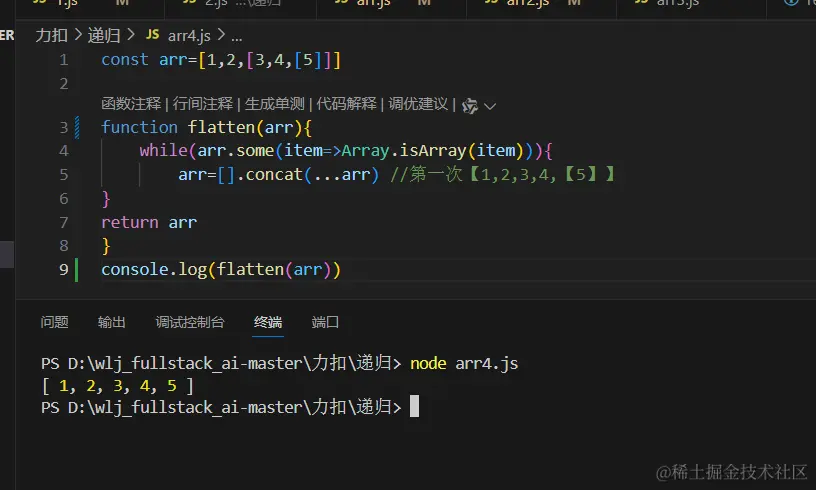Click the '//第一次' comment text
The height and width of the screenshot is (490, 816).
(426, 174)
